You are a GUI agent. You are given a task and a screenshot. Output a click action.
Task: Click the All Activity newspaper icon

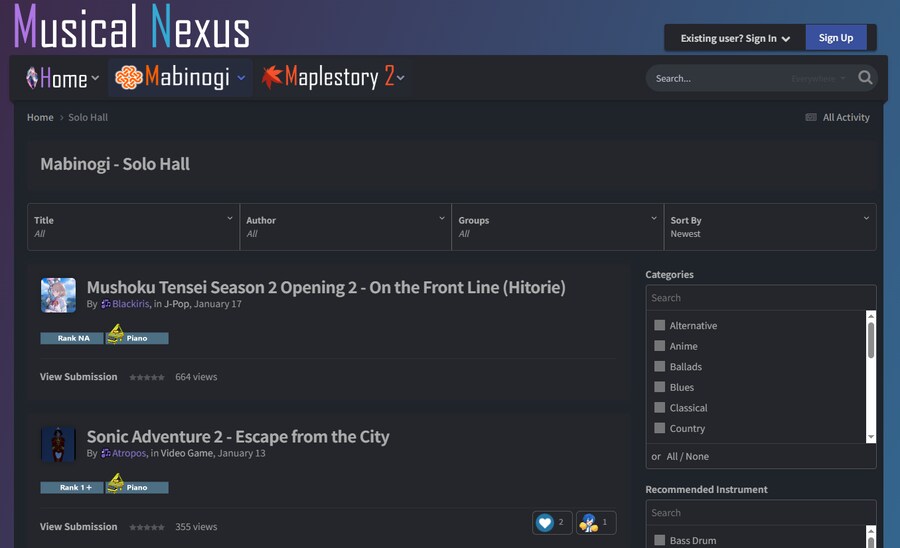point(811,117)
